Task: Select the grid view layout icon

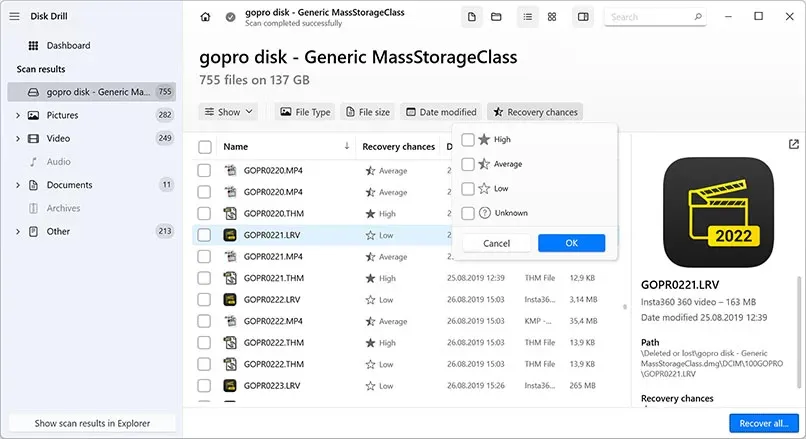Action: point(551,17)
